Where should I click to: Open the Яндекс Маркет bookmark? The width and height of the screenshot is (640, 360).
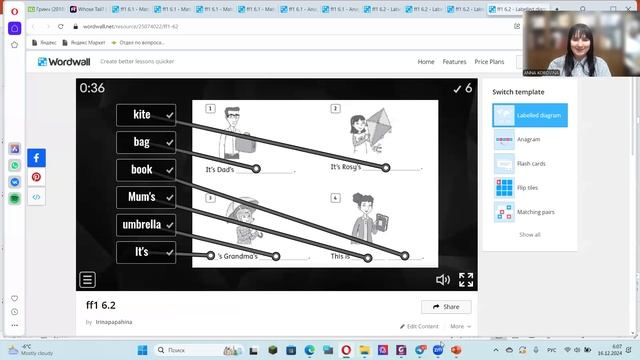point(84,42)
